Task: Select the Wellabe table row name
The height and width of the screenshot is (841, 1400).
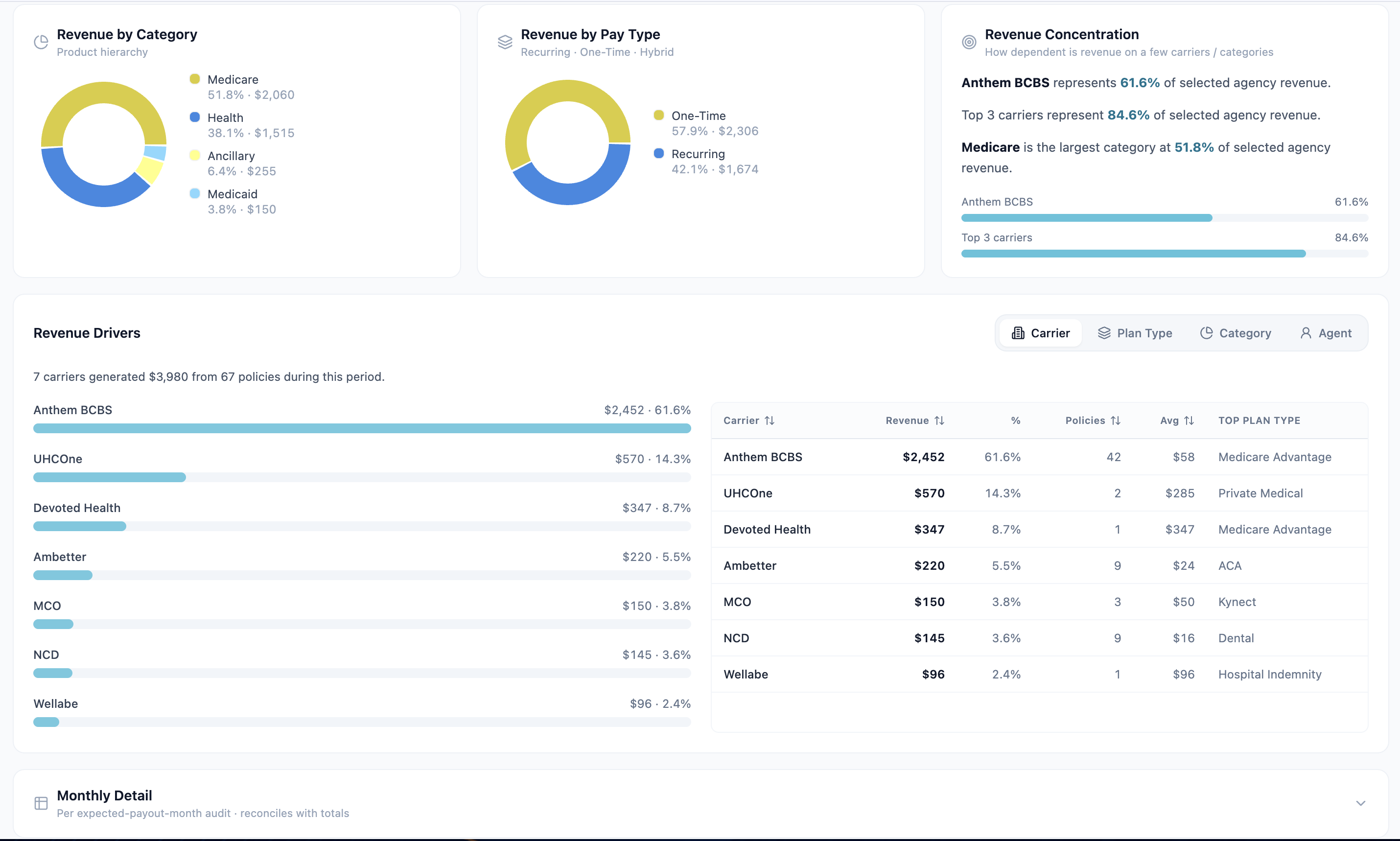Action: point(746,675)
